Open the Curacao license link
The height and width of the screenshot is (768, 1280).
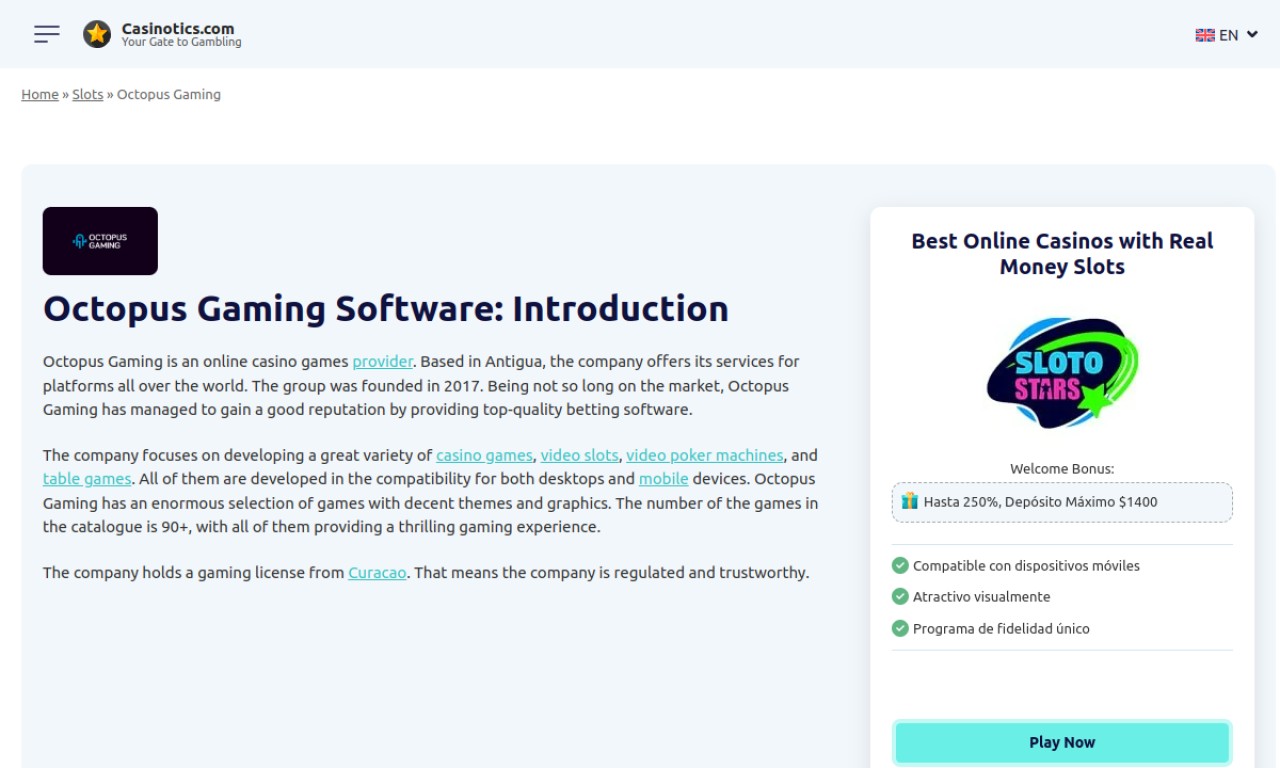pyautogui.click(x=377, y=573)
